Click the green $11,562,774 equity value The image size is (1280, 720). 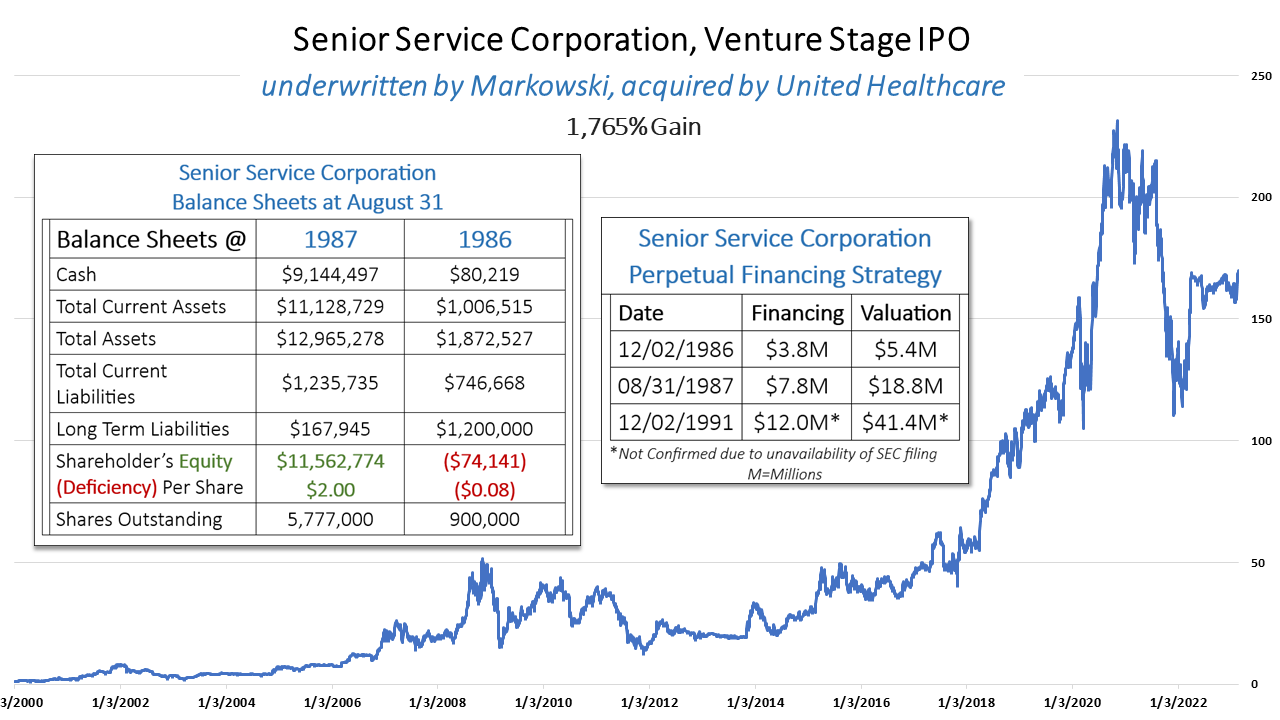point(330,462)
